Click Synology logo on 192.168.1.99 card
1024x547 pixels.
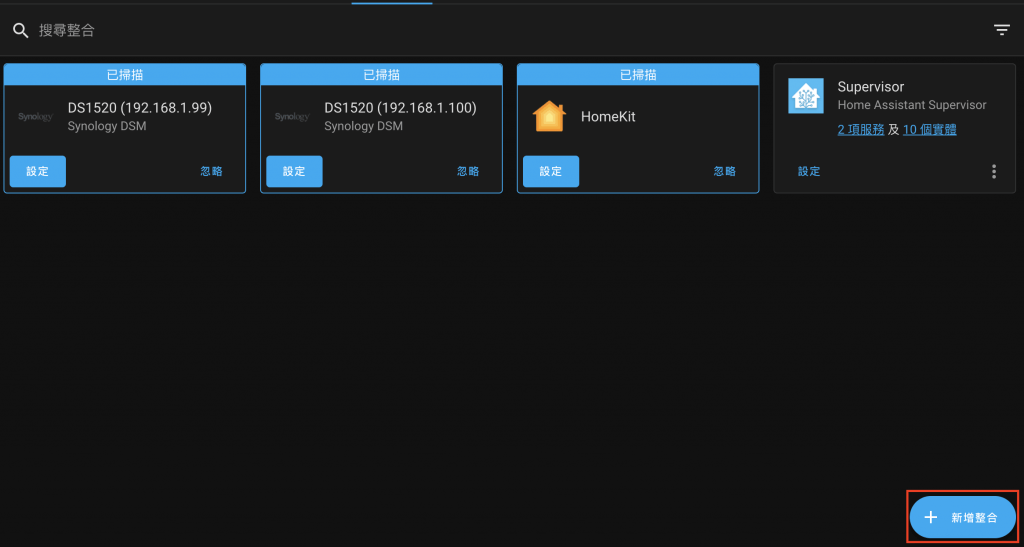click(x=36, y=117)
